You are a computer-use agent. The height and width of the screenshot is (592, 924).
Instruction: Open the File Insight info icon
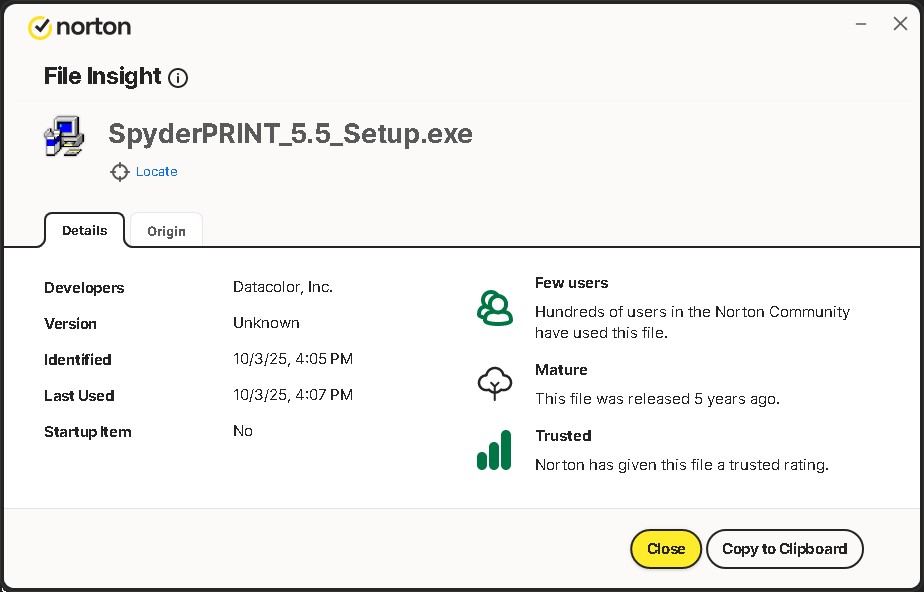pyautogui.click(x=178, y=78)
